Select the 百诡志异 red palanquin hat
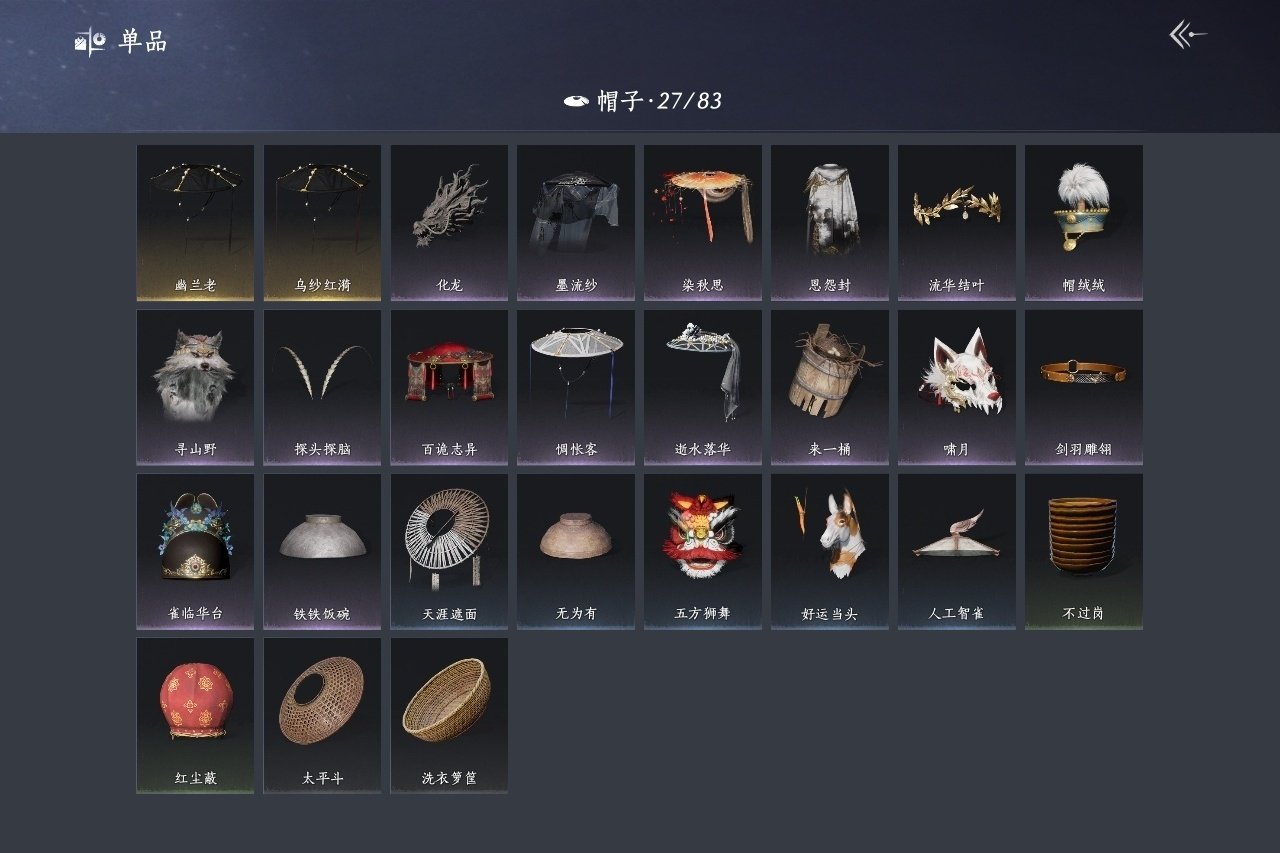The height and width of the screenshot is (853, 1280). (x=449, y=387)
